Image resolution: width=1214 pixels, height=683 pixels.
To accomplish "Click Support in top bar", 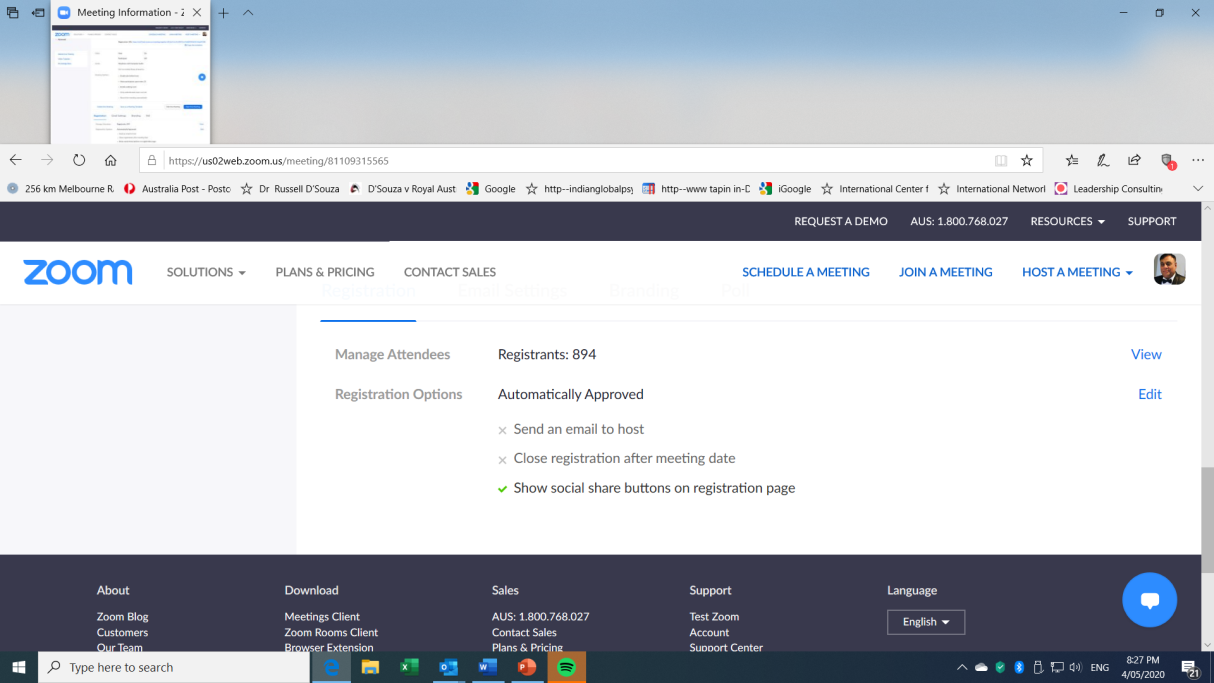I will pos(1152,221).
